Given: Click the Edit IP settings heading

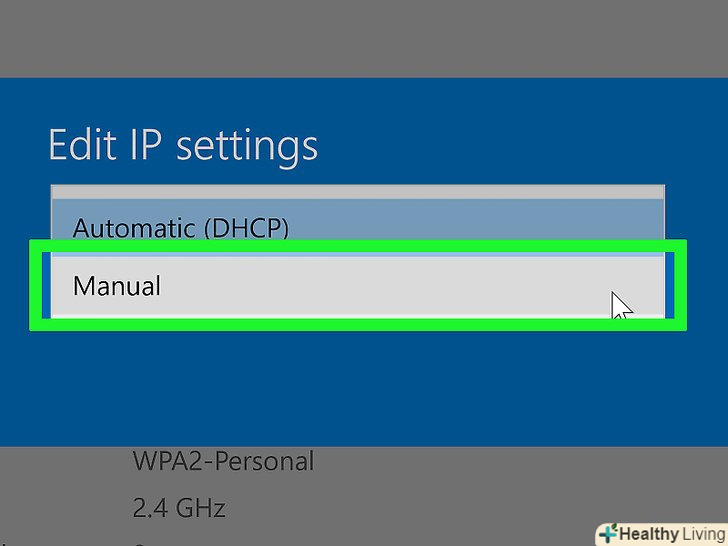Looking at the screenshot, I should (x=183, y=146).
